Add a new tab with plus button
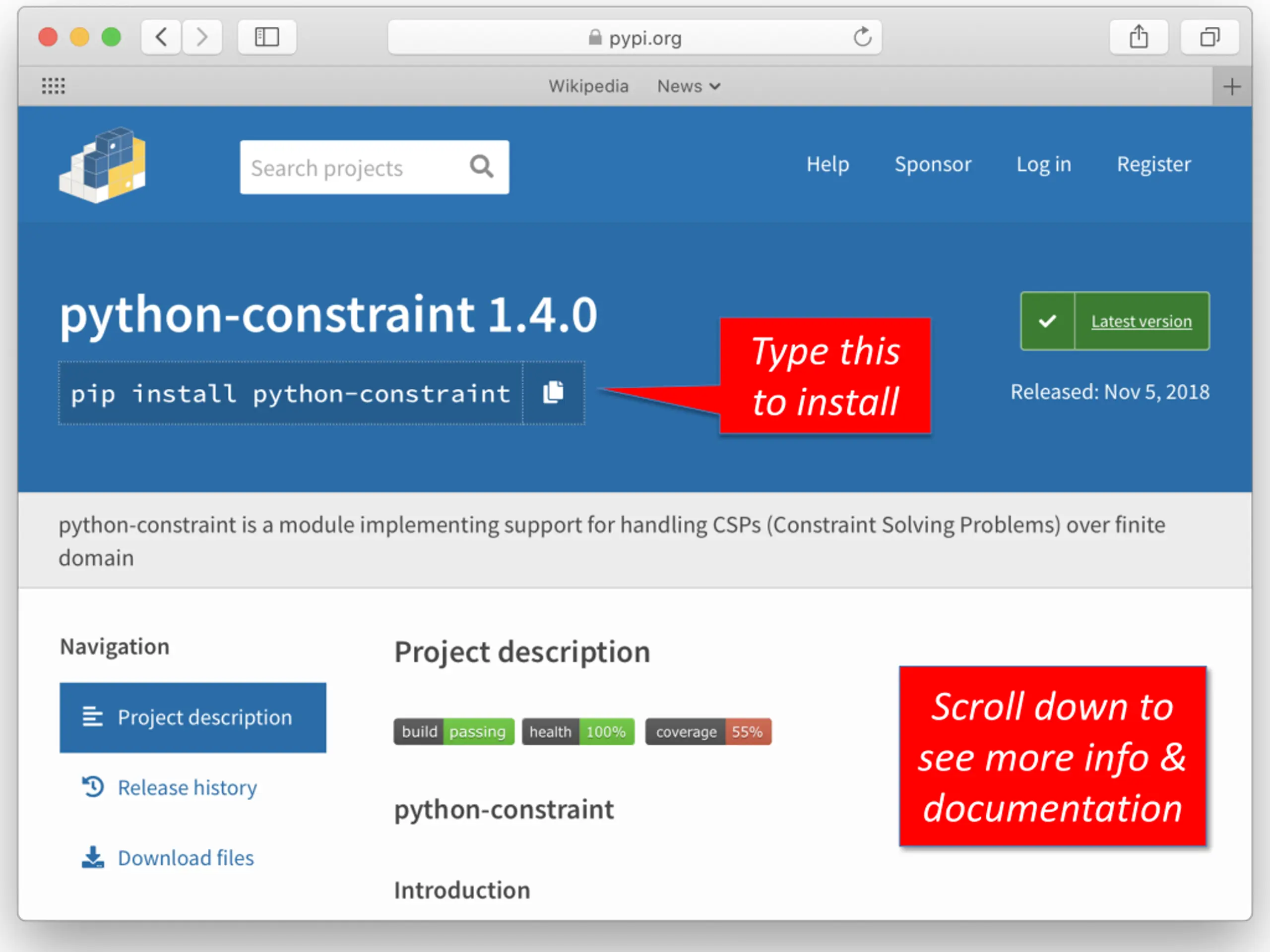Screen dimensions: 1270x952 pos(1231,87)
